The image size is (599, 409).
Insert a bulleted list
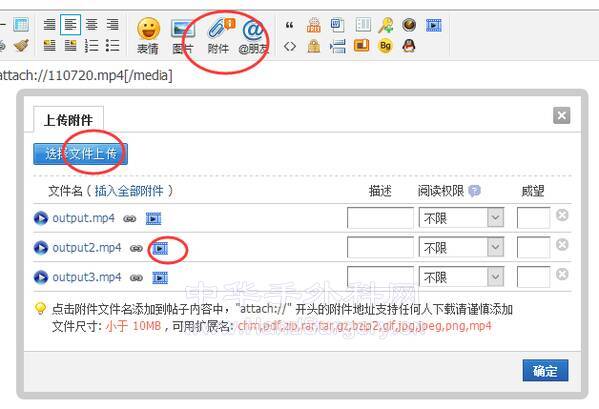tap(112, 45)
